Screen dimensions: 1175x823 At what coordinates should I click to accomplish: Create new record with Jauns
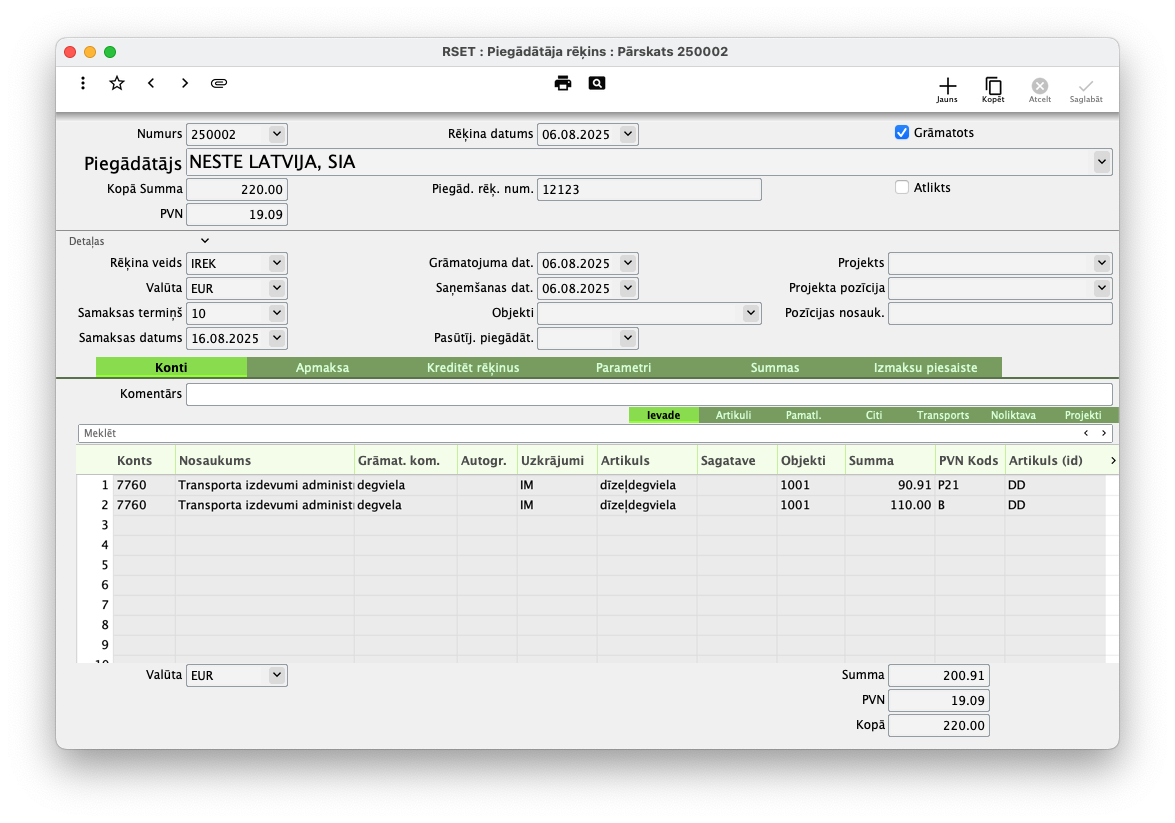pyautogui.click(x=946, y=90)
